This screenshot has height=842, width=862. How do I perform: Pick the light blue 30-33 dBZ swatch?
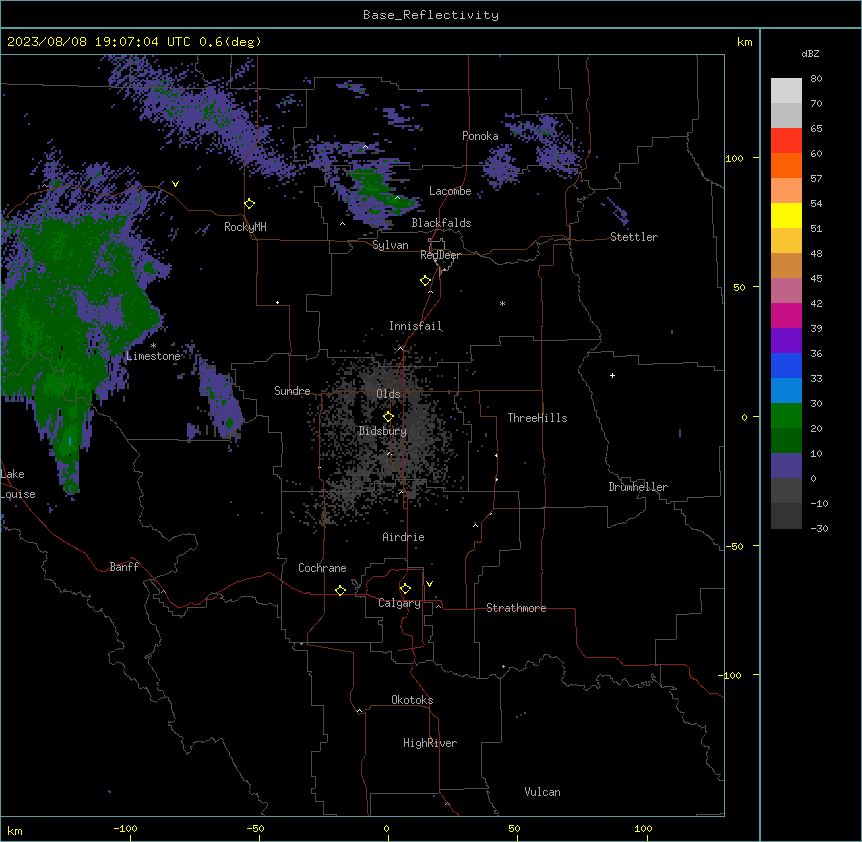(786, 391)
